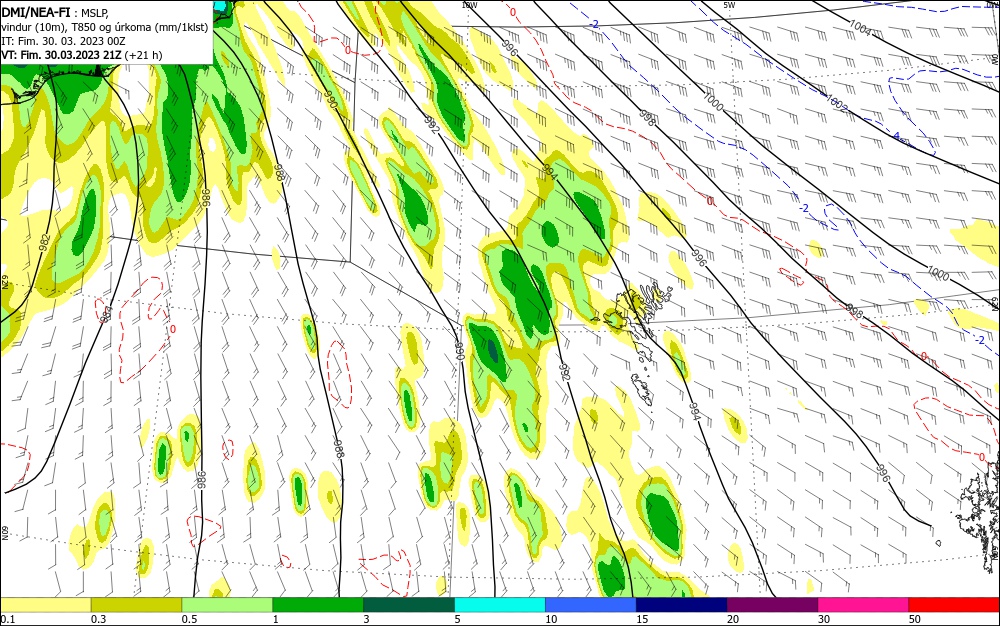
Task: Pick the cyan 5–10 legend swatch
Action: pos(500,605)
